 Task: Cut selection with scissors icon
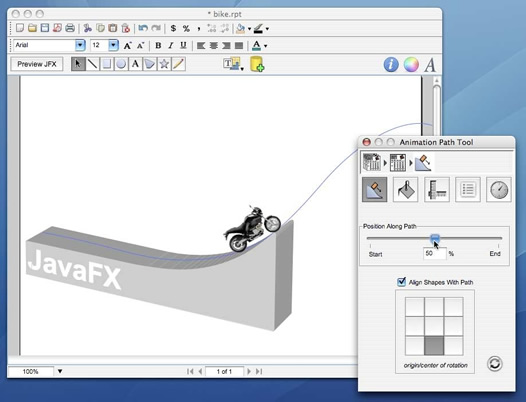coord(88,28)
